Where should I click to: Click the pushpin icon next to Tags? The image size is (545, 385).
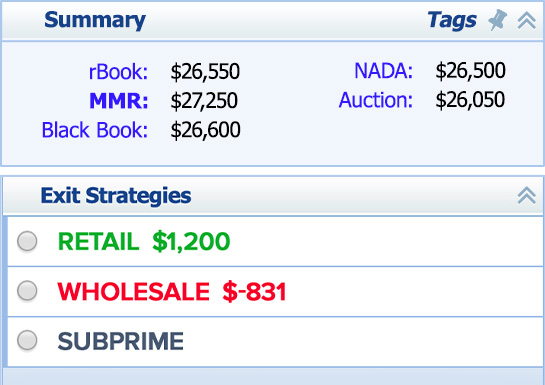pos(498,20)
